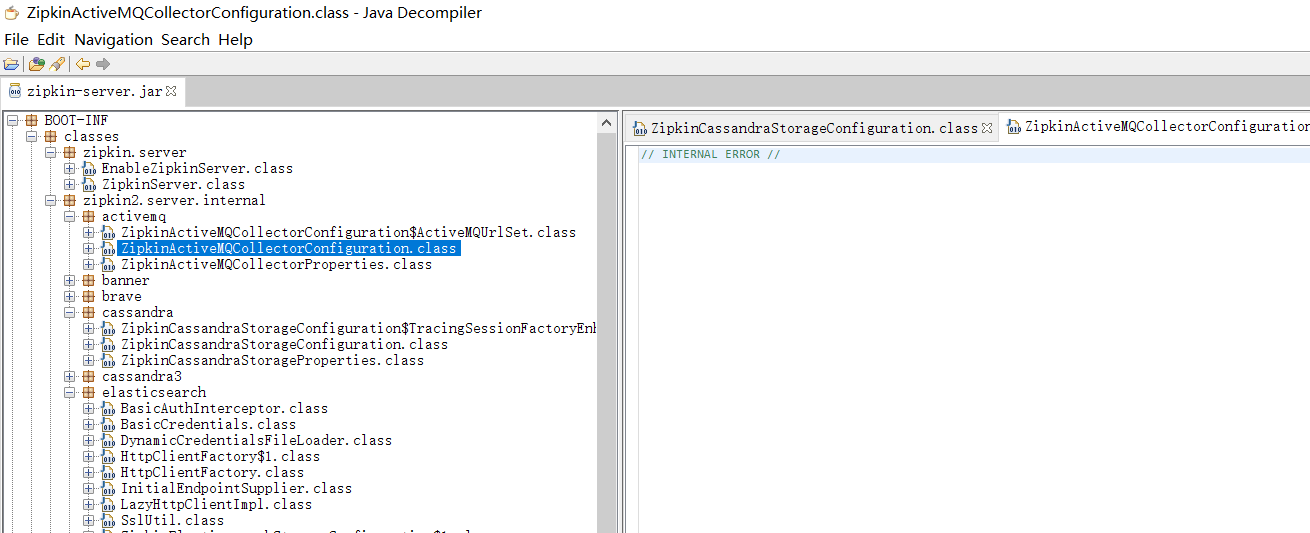Collapse the cassandra package node

[x=69, y=312]
